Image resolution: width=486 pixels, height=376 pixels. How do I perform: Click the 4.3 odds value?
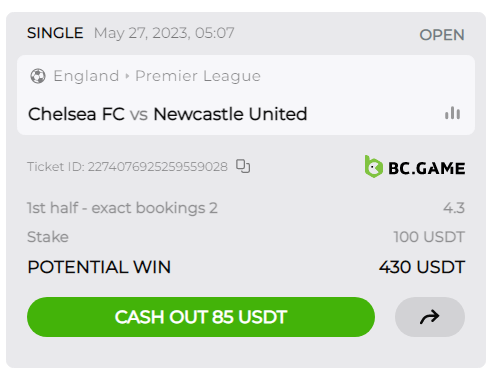(454, 208)
